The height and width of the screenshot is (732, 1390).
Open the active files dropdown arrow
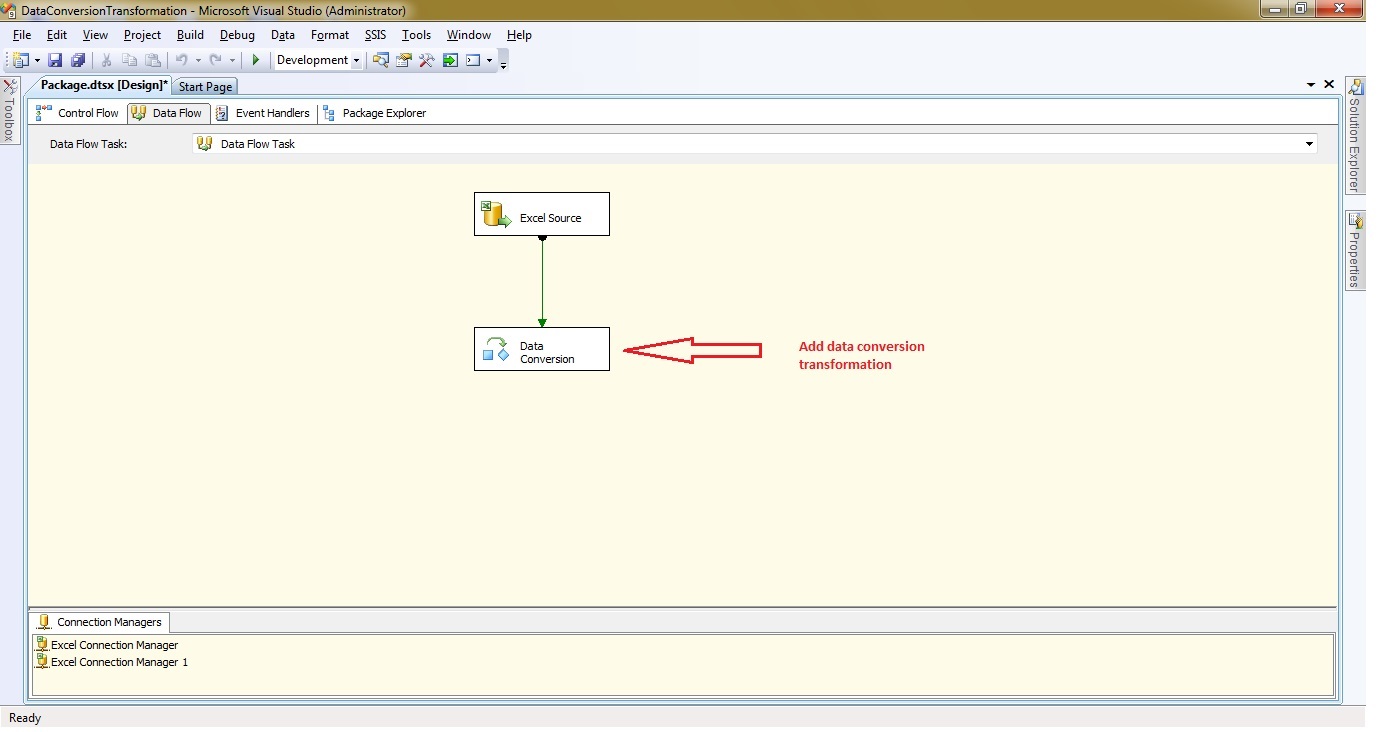pyautogui.click(x=1311, y=86)
